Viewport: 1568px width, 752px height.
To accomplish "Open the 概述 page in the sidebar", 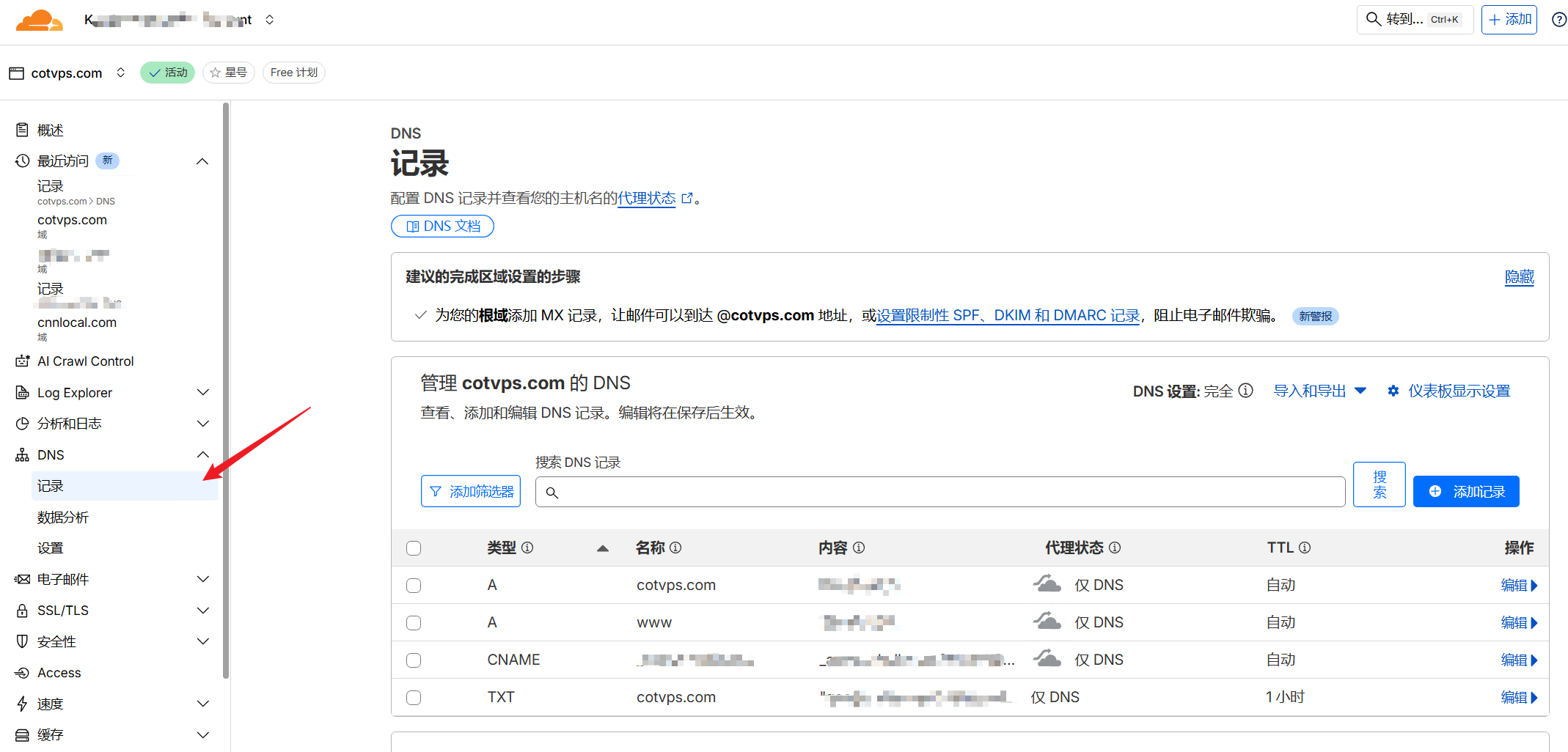I will click(x=51, y=130).
